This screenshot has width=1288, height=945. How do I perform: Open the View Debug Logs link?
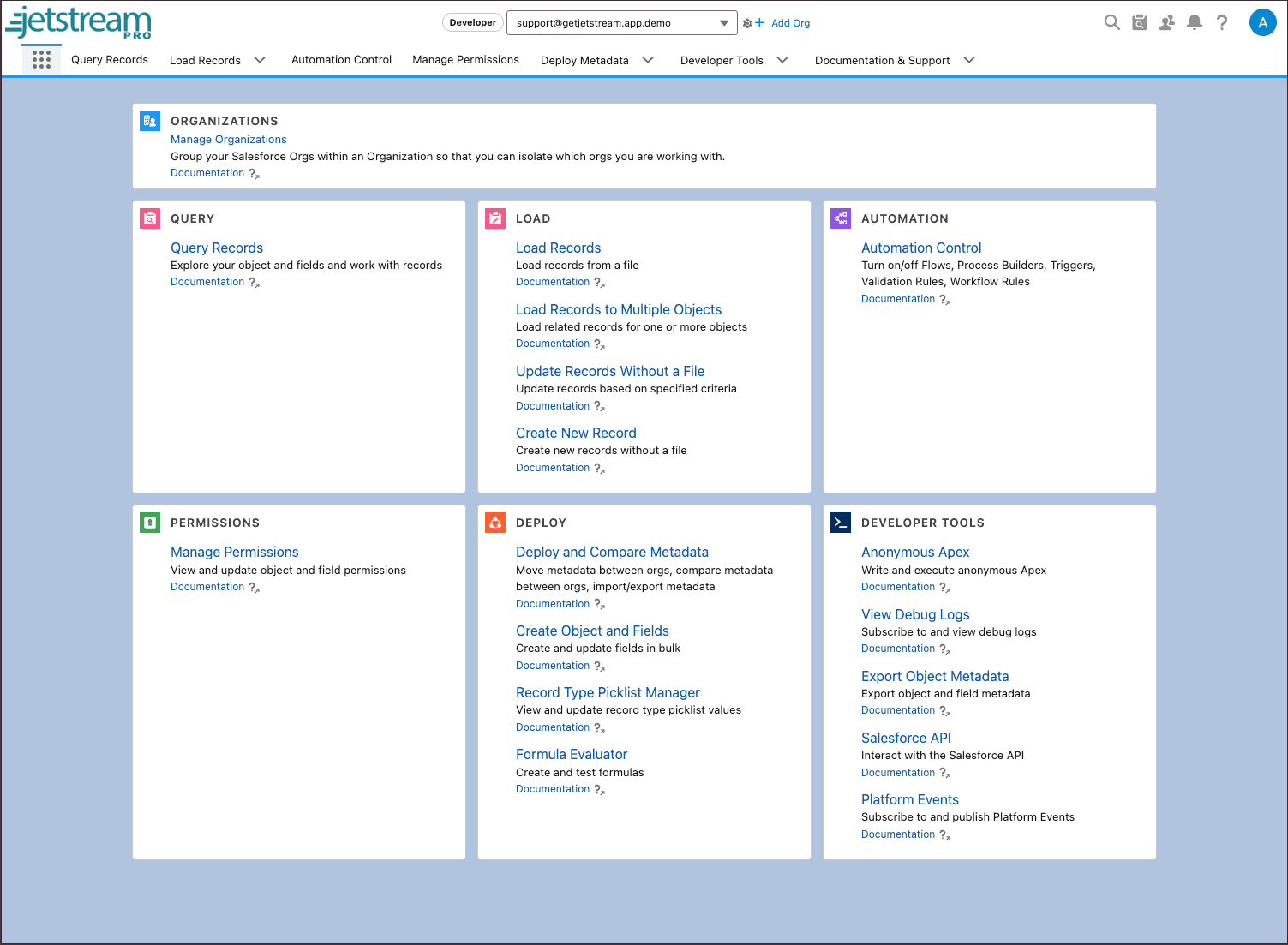coord(915,614)
